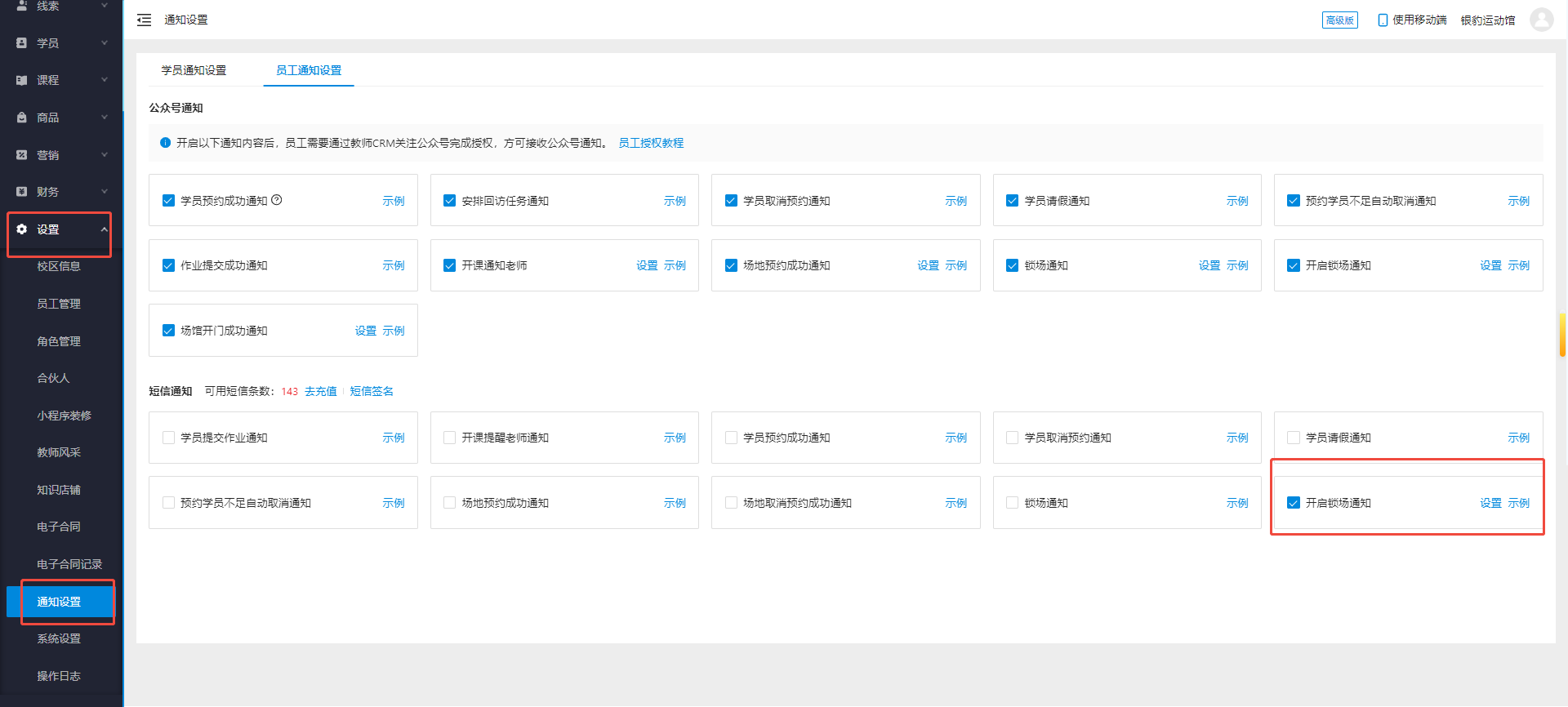The image size is (1568, 707).
Task: Collapse the 设置 menu chevron
Action: tap(105, 229)
